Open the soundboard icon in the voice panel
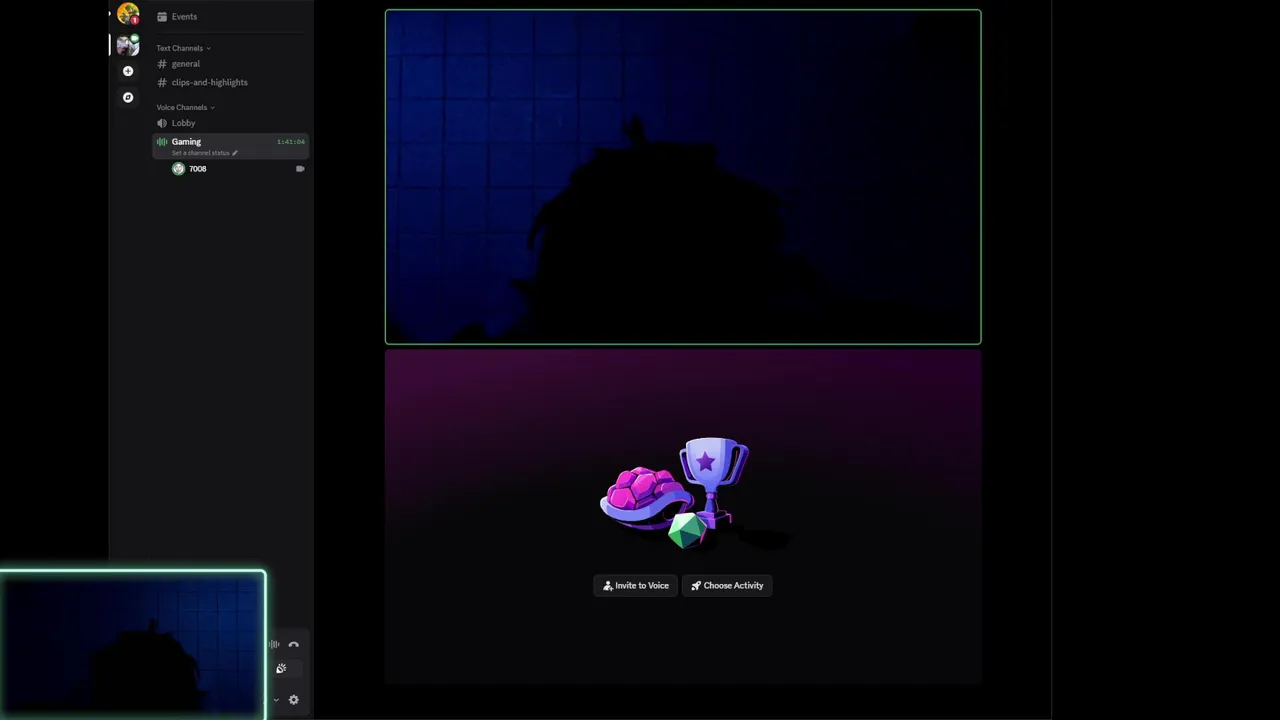 281,668
